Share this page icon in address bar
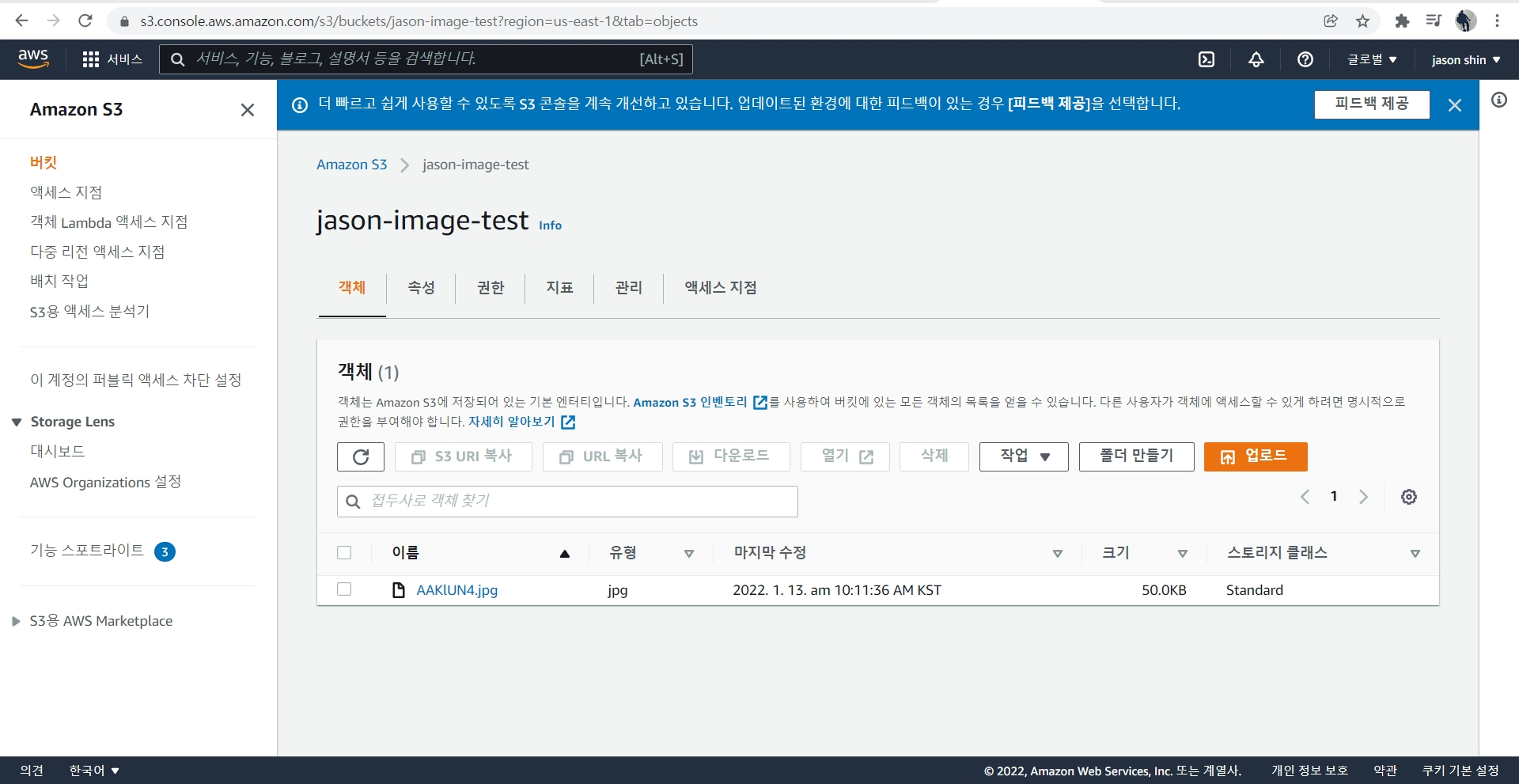 [1331, 21]
